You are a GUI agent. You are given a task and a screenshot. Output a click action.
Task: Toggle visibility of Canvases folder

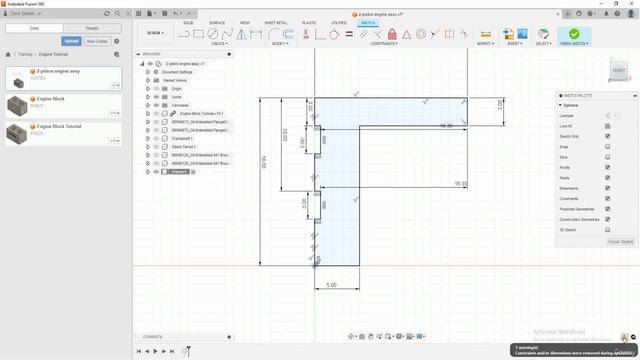(156, 105)
